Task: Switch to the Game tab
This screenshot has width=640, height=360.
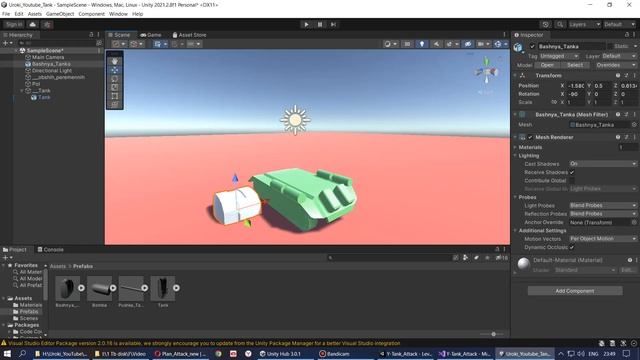Action: point(151,35)
